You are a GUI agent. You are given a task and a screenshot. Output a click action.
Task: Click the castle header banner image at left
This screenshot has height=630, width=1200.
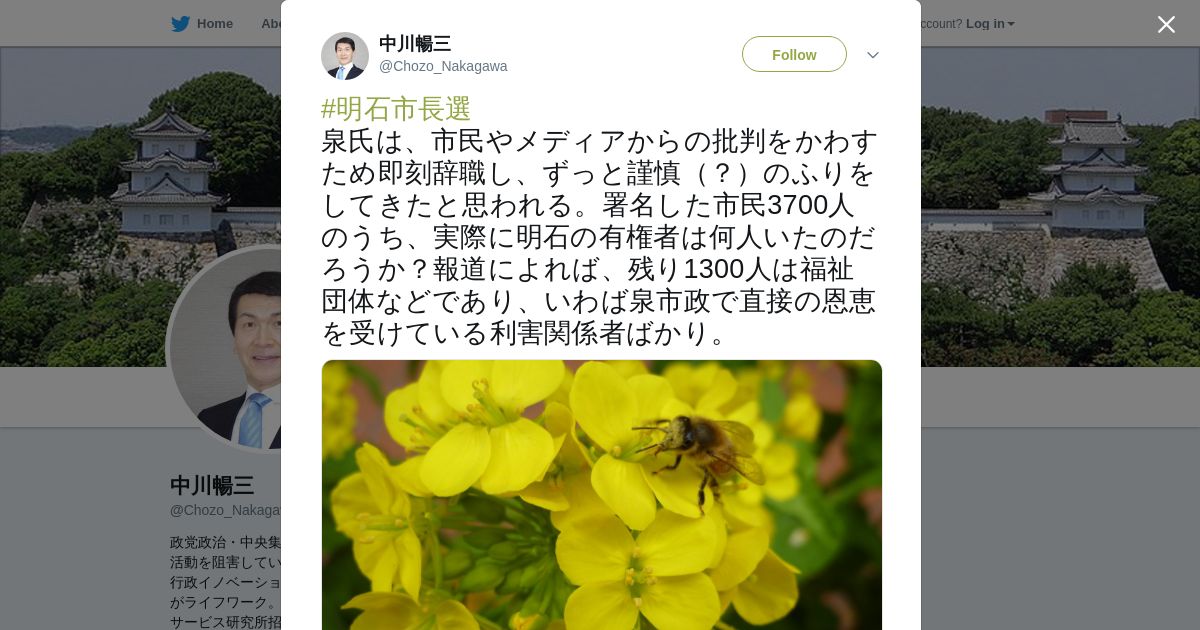click(140, 205)
